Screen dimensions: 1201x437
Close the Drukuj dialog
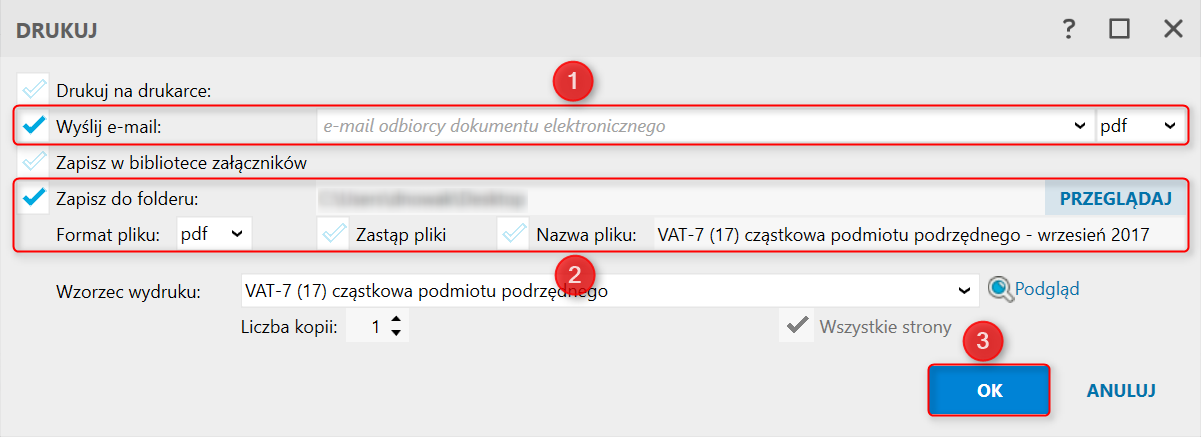1173,29
